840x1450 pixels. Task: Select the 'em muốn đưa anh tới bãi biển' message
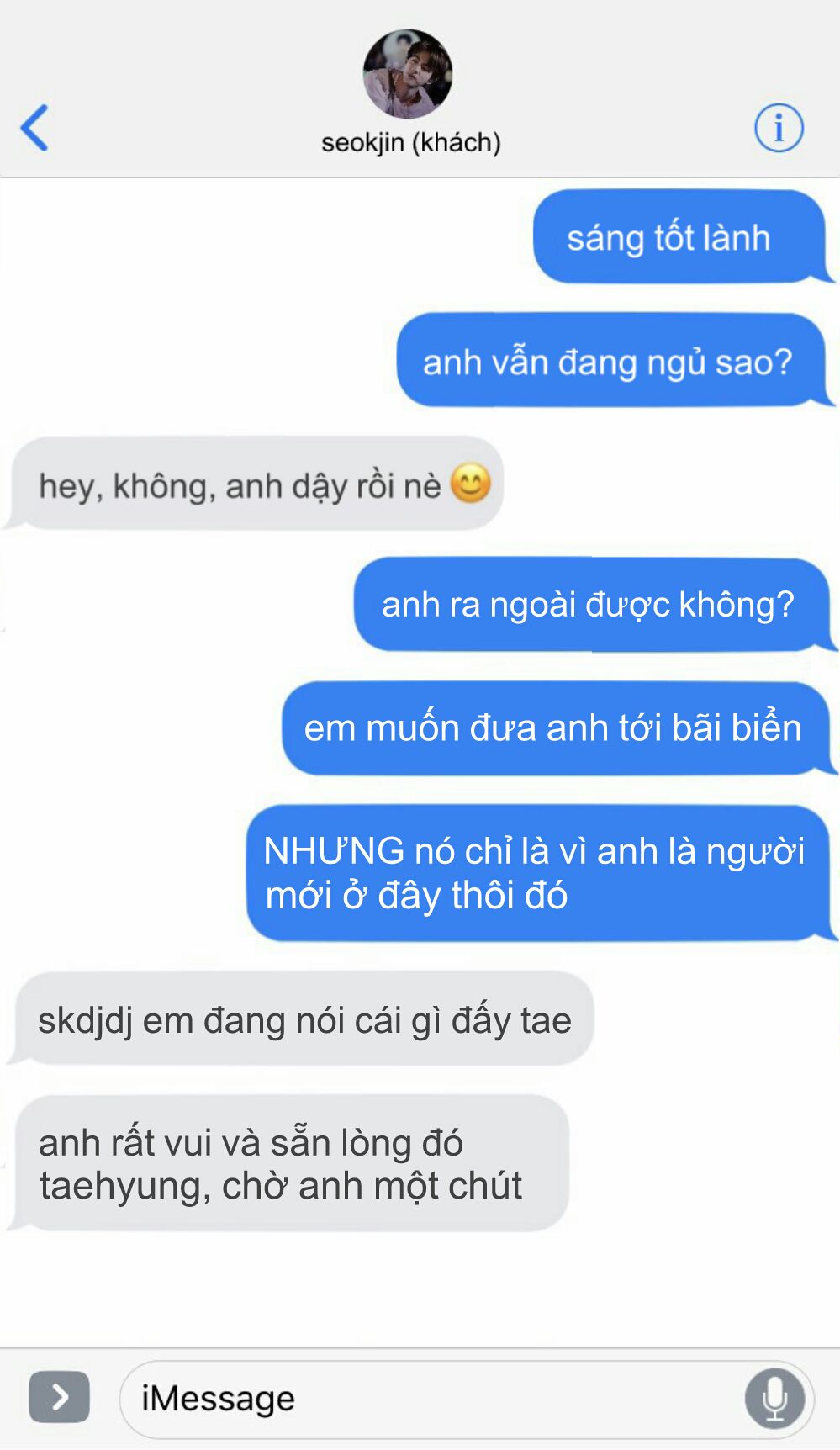tap(557, 728)
